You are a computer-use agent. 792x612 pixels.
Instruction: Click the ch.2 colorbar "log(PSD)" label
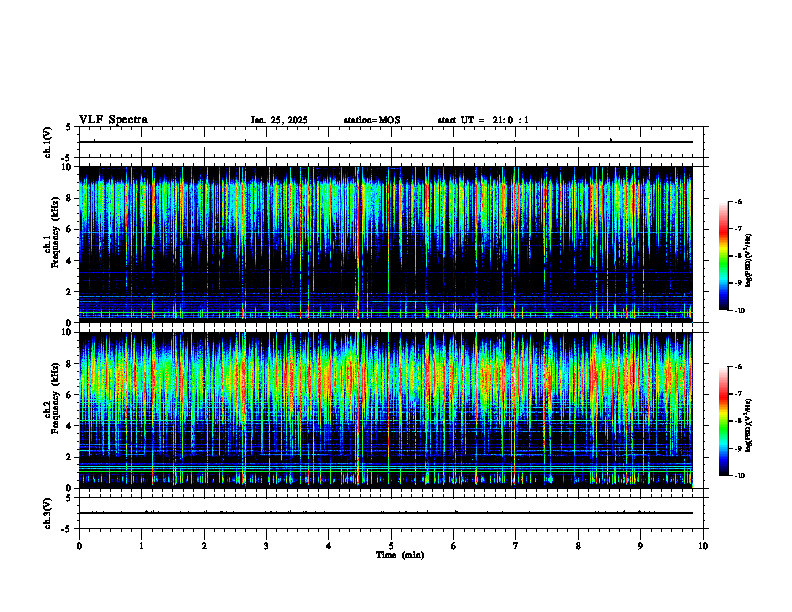coord(748,426)
